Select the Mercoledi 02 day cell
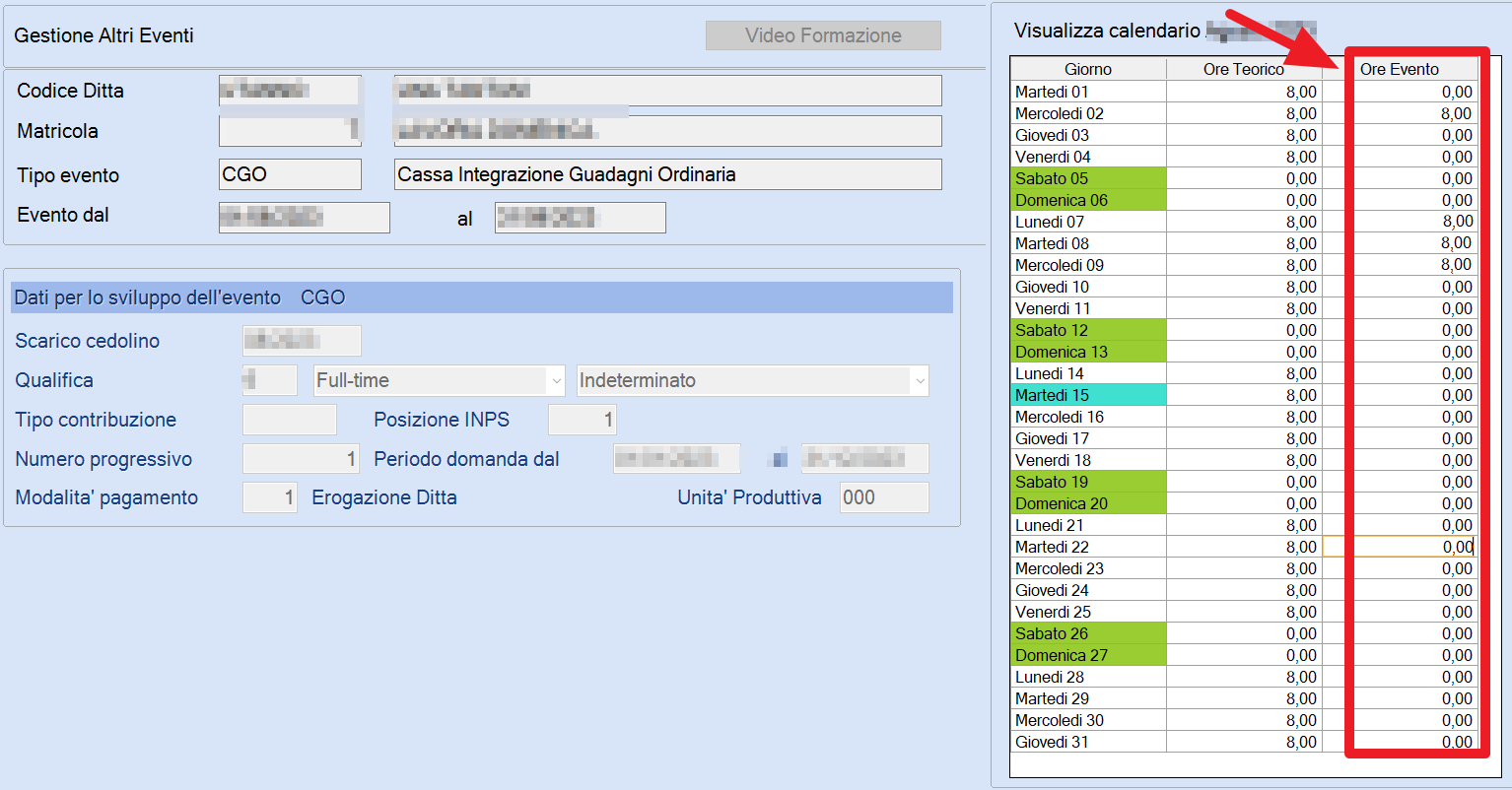1512x790 pixels. [x=1088, y=113]
